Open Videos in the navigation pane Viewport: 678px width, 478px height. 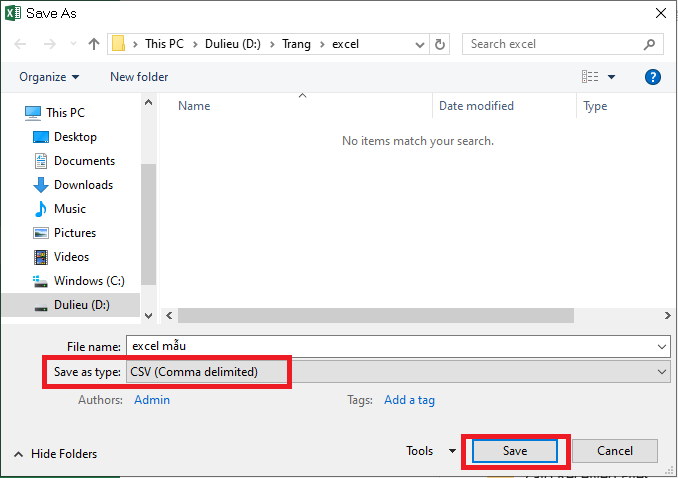click(71, 257)
